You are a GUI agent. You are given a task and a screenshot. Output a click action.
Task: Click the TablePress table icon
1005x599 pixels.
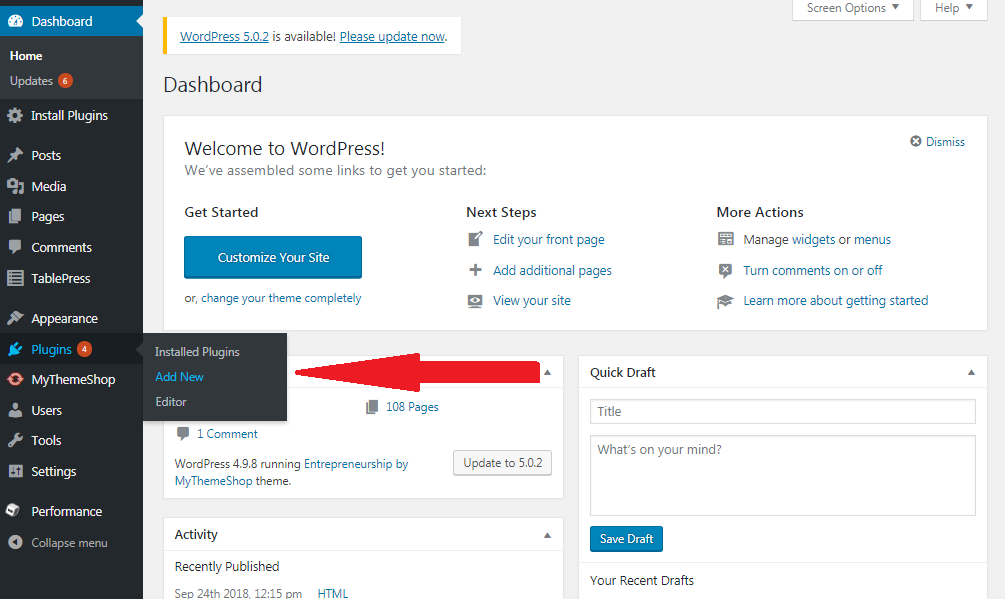(x=15, y=278)
